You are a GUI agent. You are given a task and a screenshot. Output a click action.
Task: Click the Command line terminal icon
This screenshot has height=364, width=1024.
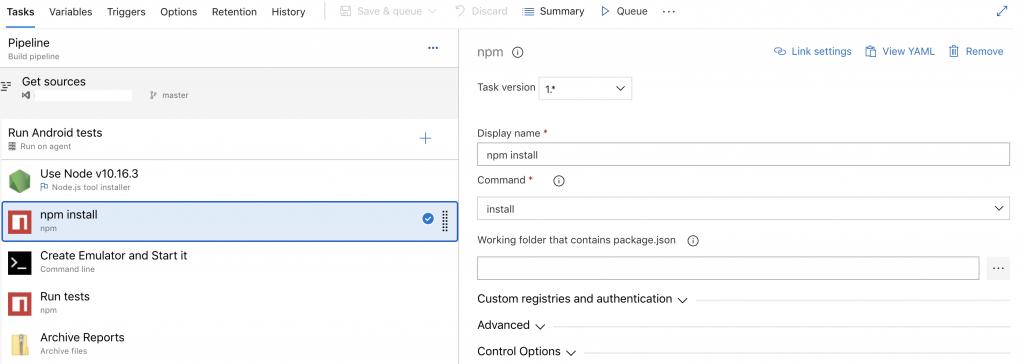pyautogui.click(x=20, y=263)
